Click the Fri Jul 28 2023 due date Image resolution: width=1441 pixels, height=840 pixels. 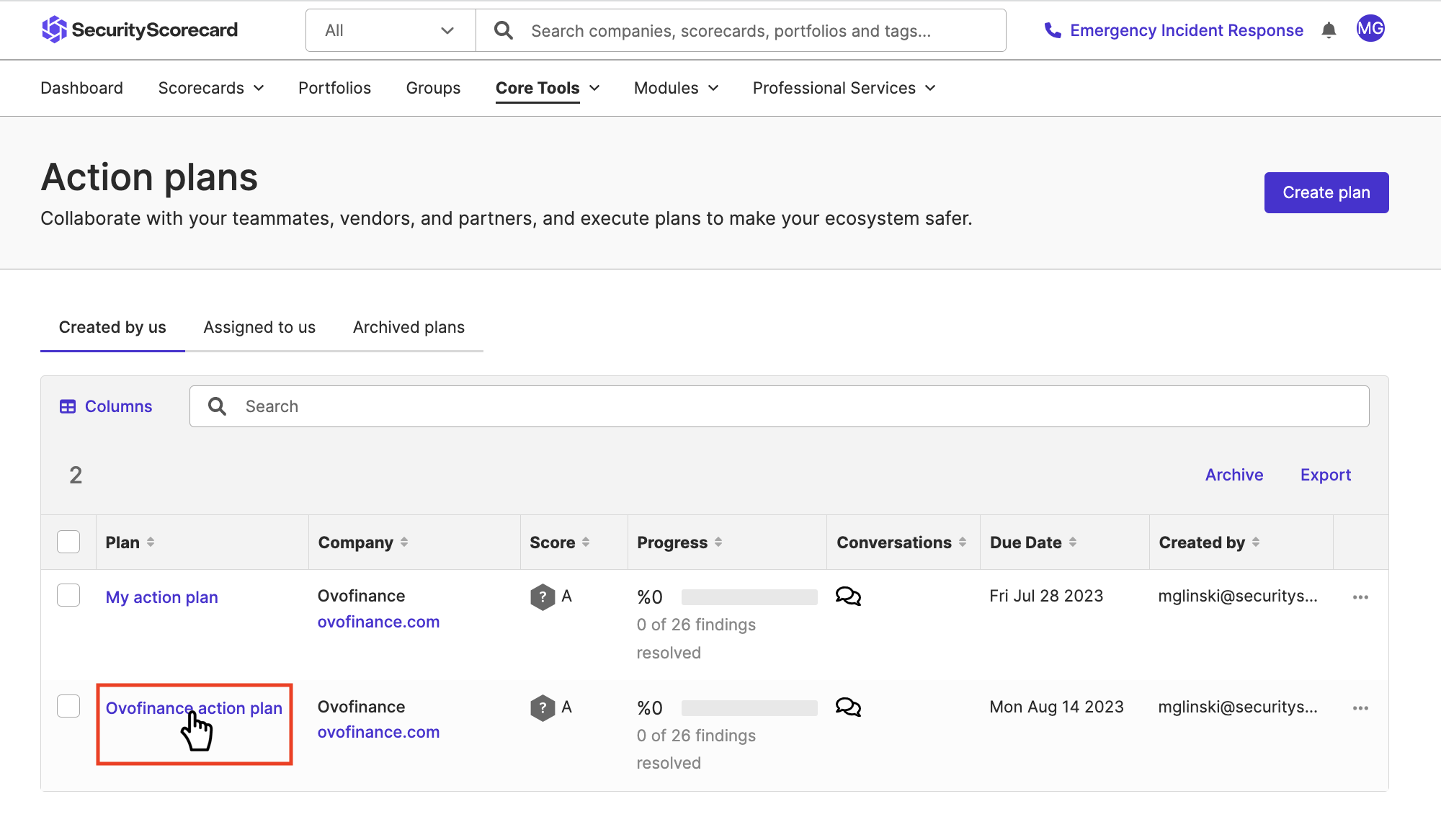coord(1046,596)
